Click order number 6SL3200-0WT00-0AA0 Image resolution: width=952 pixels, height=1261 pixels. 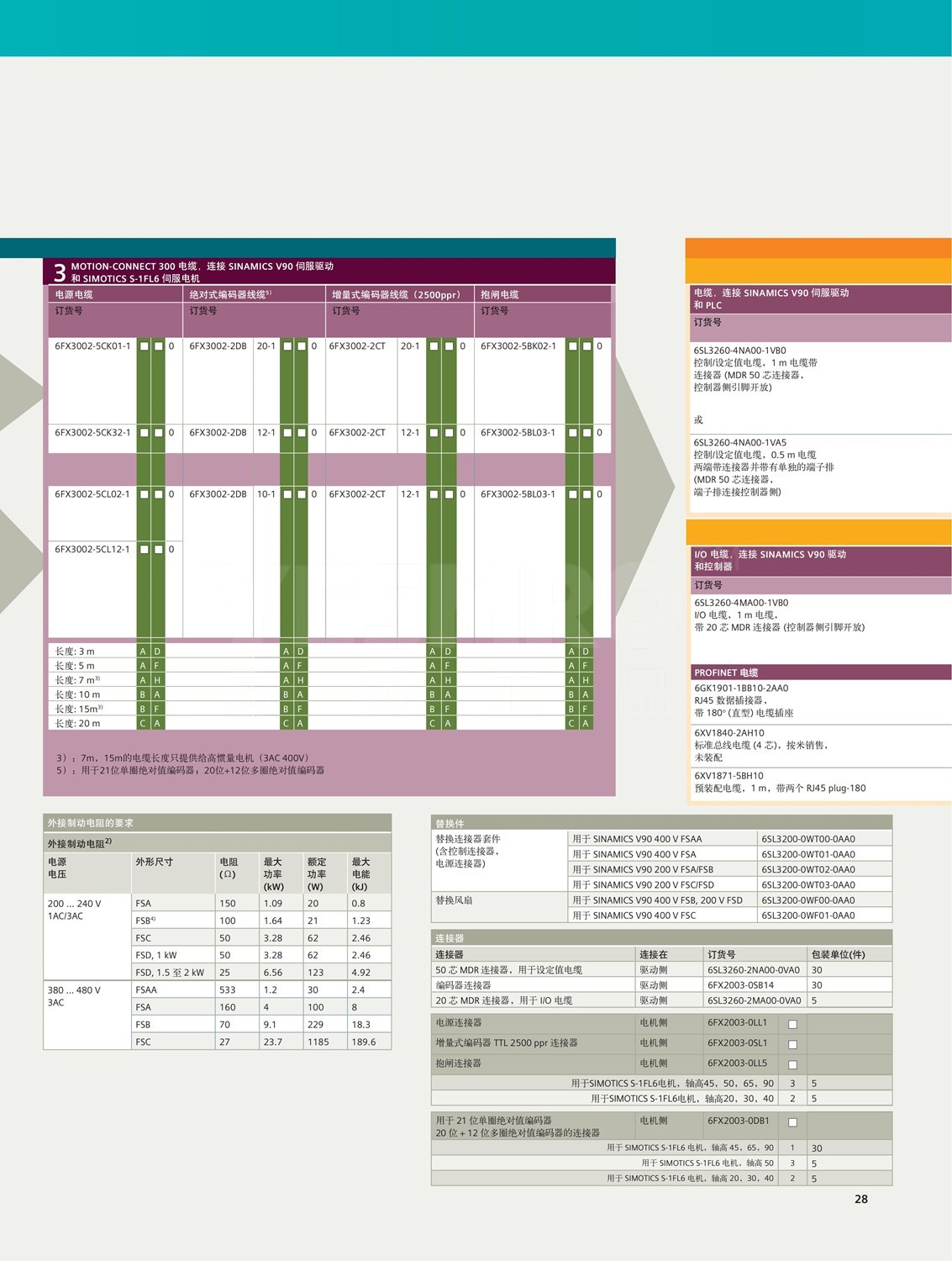pyautogui.click(x=807, y=839)
